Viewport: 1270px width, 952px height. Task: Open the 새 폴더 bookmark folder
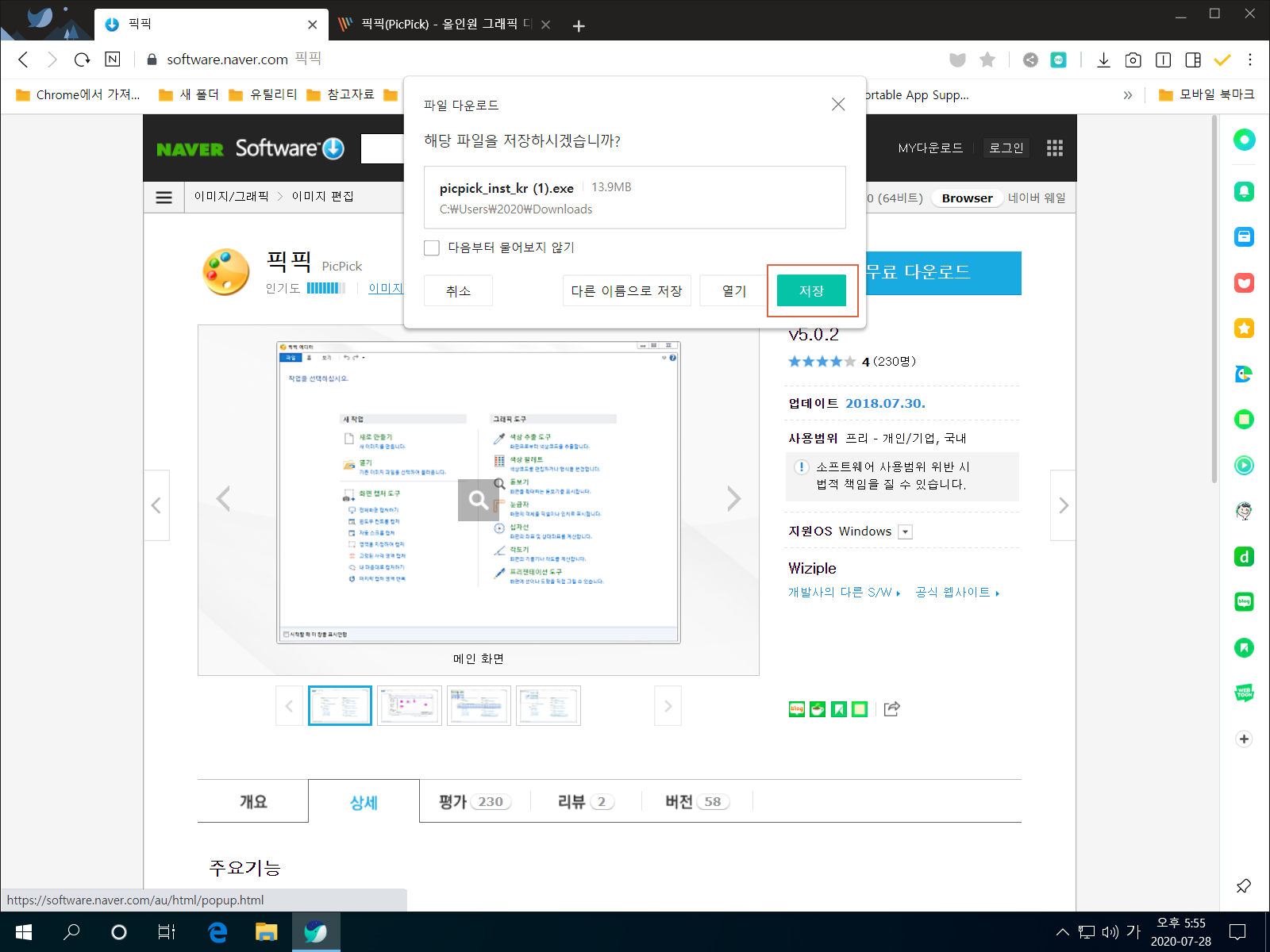[x=189, y=94]
